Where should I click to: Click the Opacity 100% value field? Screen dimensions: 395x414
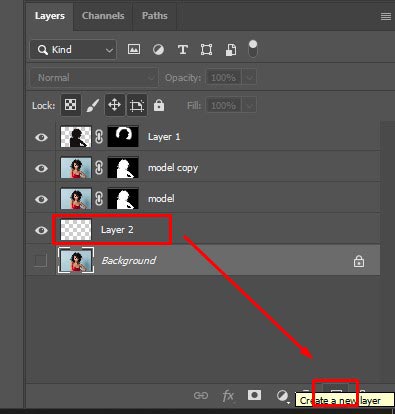pos(224,78)
